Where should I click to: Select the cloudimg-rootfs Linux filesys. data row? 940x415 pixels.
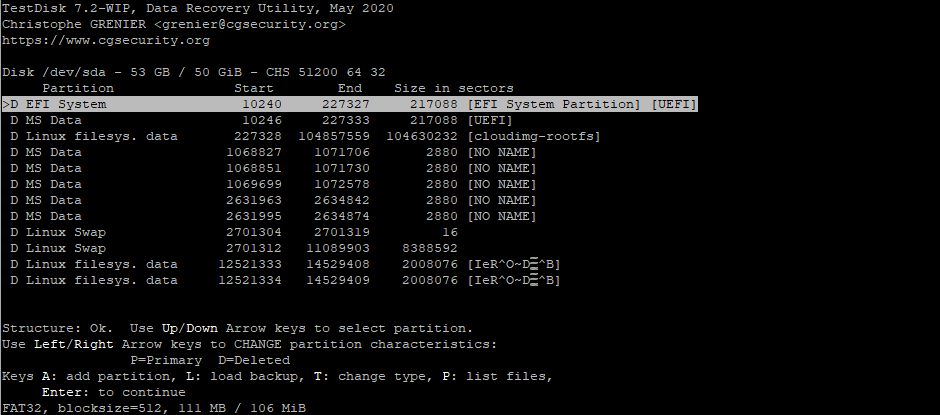305,136
